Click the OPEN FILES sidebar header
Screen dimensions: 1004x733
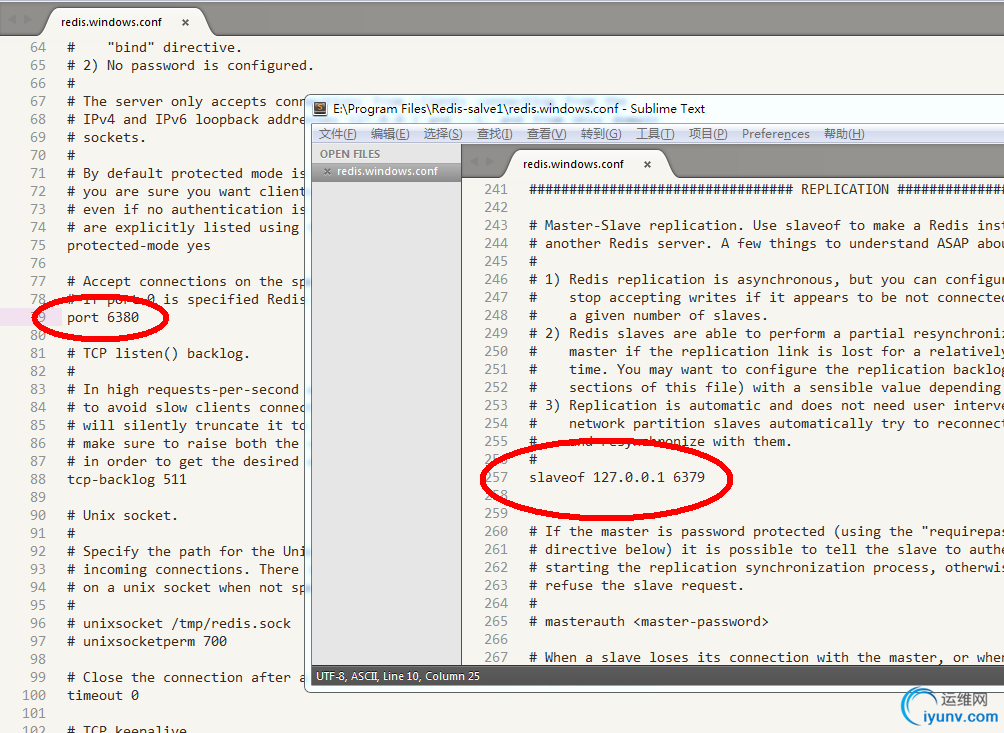(x=350, y=154)
